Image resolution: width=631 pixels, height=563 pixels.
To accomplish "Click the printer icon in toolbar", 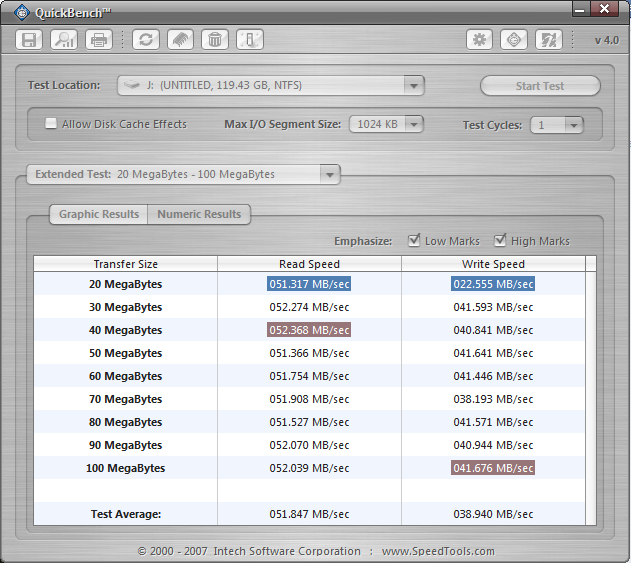I will click(x=98, y=40).
